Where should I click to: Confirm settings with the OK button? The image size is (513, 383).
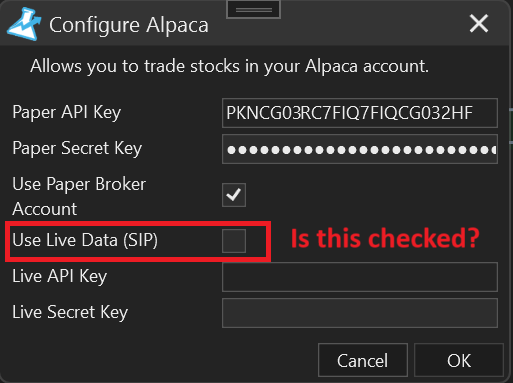(459, 360)
